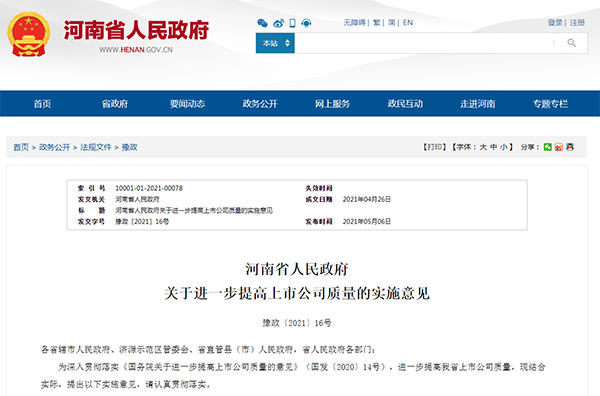Click 法规文件 in the breadcrumb
This screenshot has width=600, height=396.
[x=96, y=147]
